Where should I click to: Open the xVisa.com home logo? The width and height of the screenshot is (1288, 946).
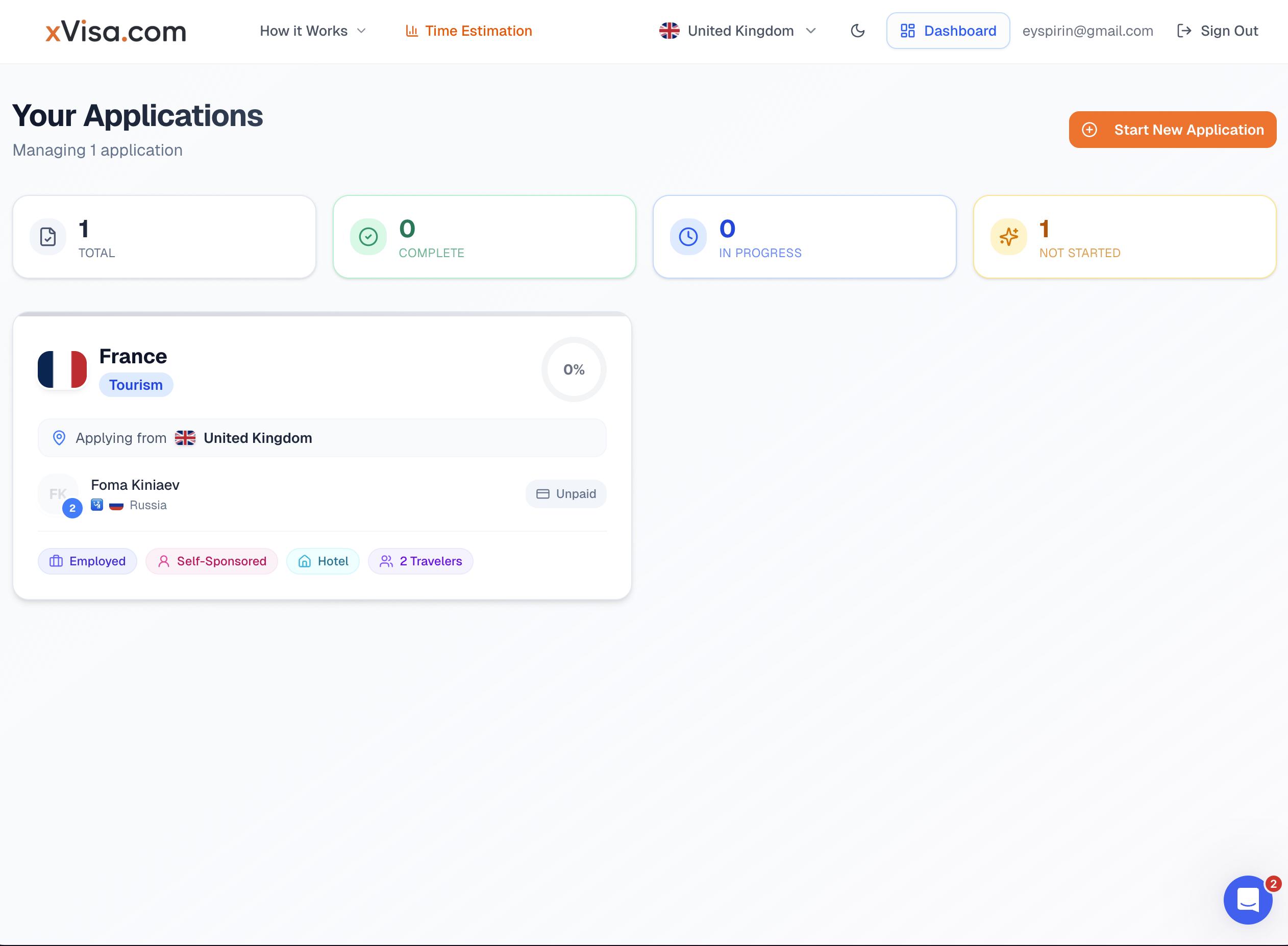tap(116, 32)
